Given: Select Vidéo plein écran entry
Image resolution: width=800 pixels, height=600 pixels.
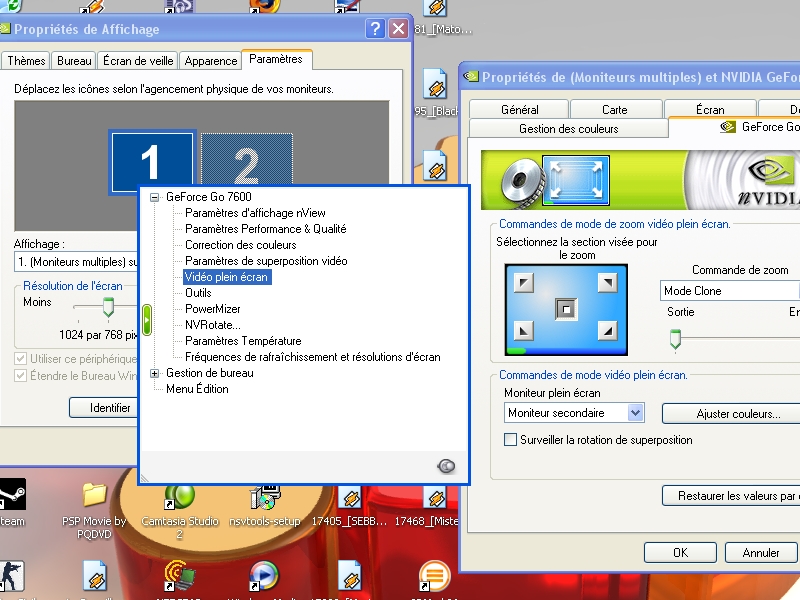Looking at the screenshot, I should tap(227, 277).
